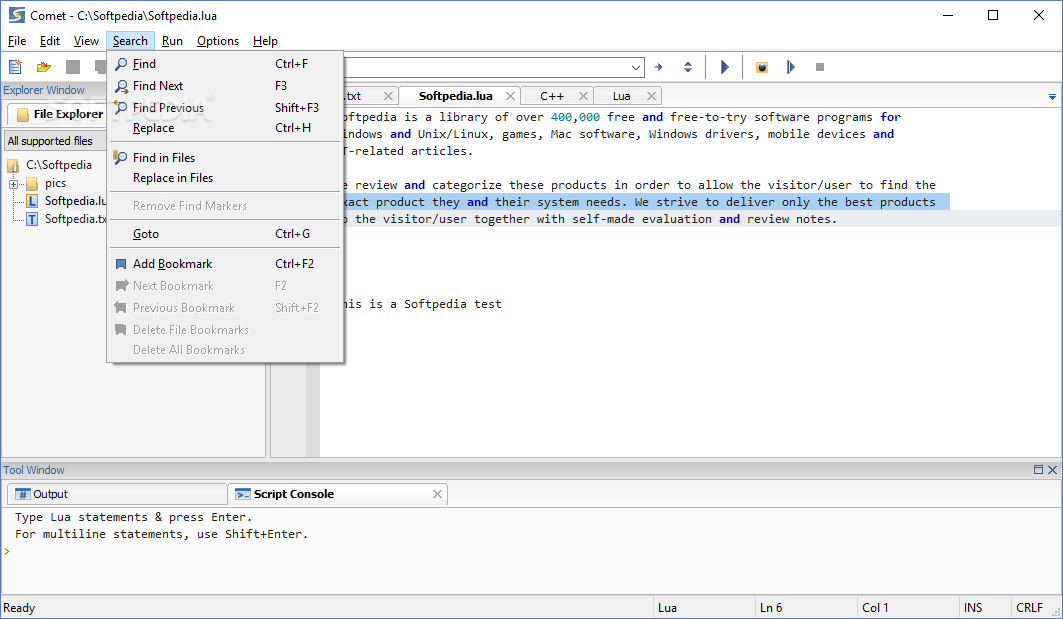Click the Open file folder toolbar icon
1063x619 pixels.
pos(44,66)
